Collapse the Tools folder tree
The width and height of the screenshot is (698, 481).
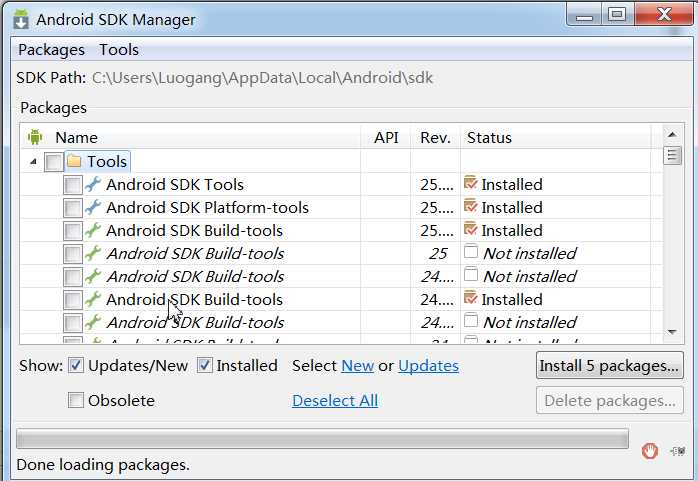(x=33, y=162)
